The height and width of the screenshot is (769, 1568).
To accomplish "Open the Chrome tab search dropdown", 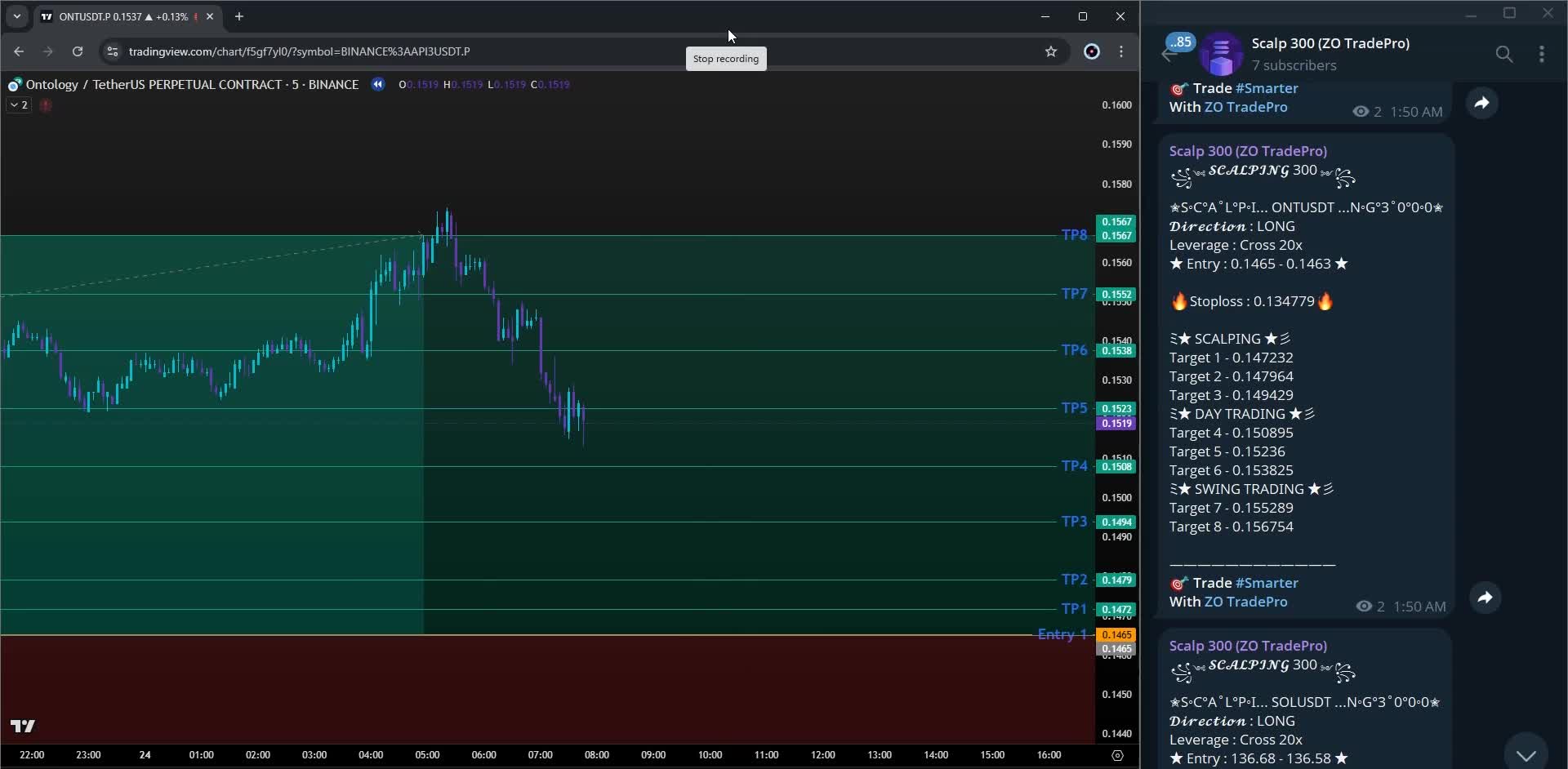I will [x=17, y=16].
